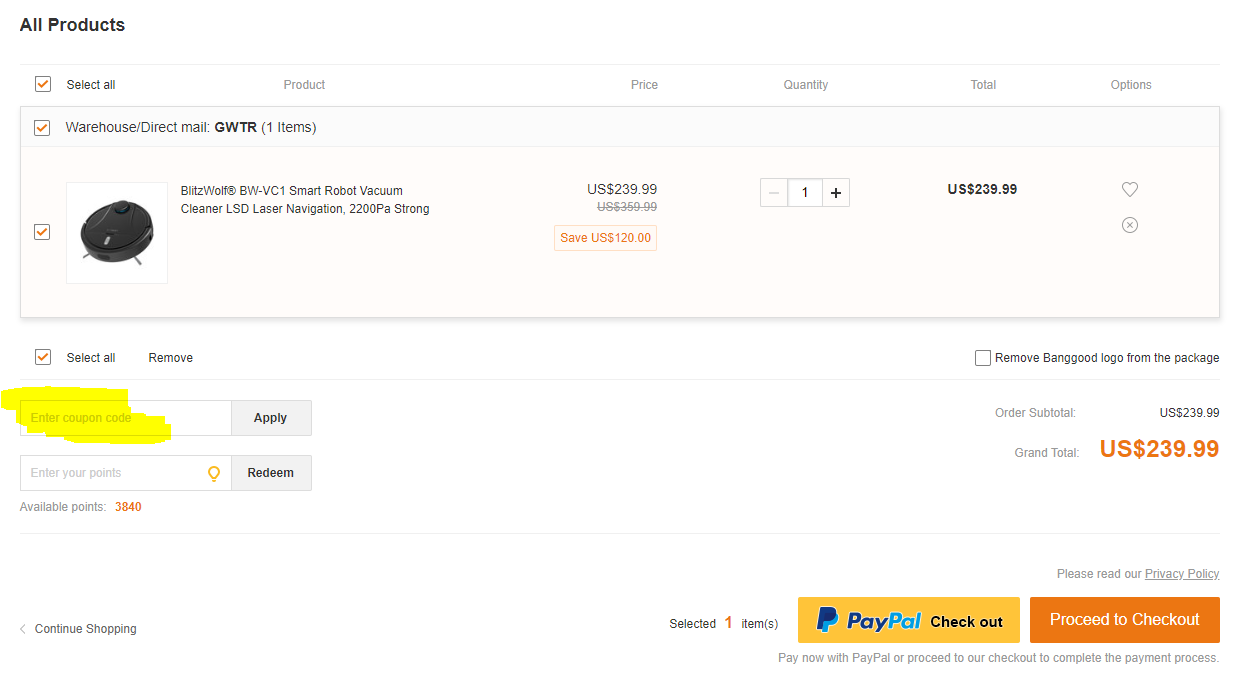Click the quantity number input box
1246x682 pixels.
point(805,193)
